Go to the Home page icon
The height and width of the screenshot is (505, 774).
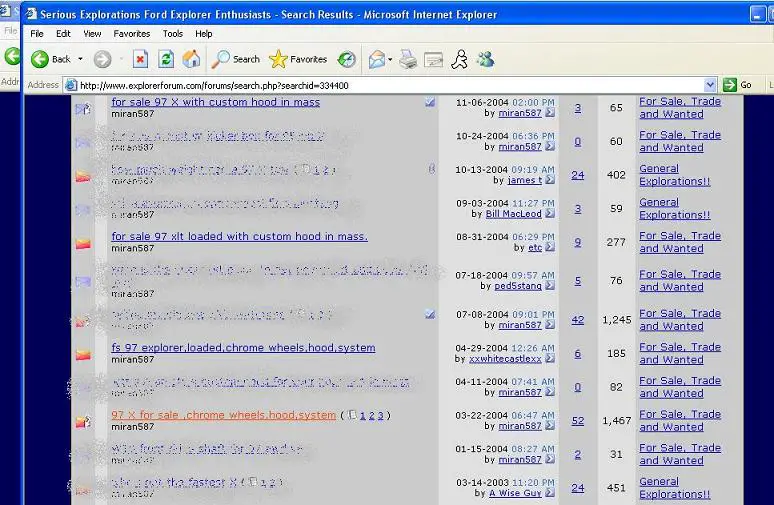192,59
